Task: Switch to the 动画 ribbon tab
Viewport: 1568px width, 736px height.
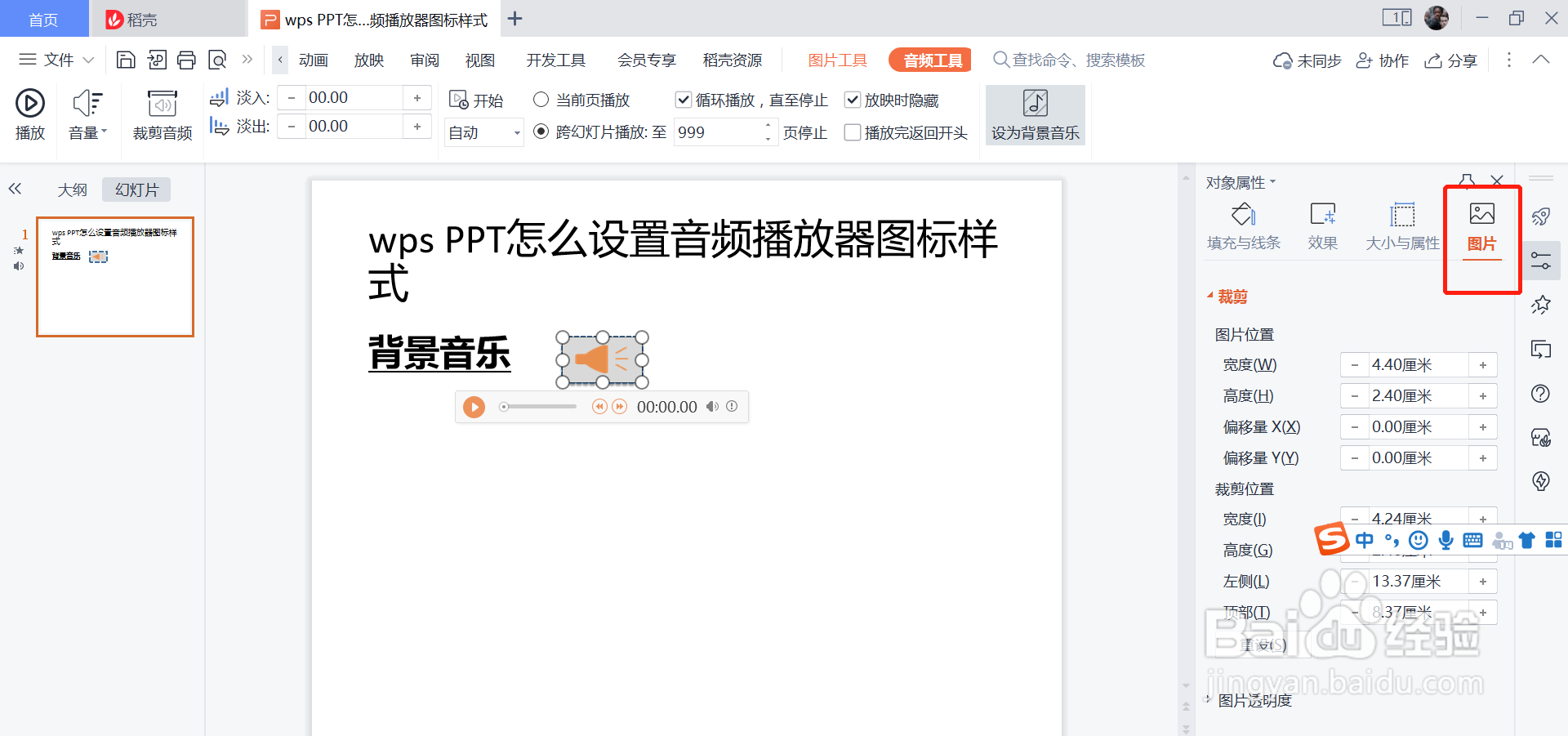Action: (313, 60)
